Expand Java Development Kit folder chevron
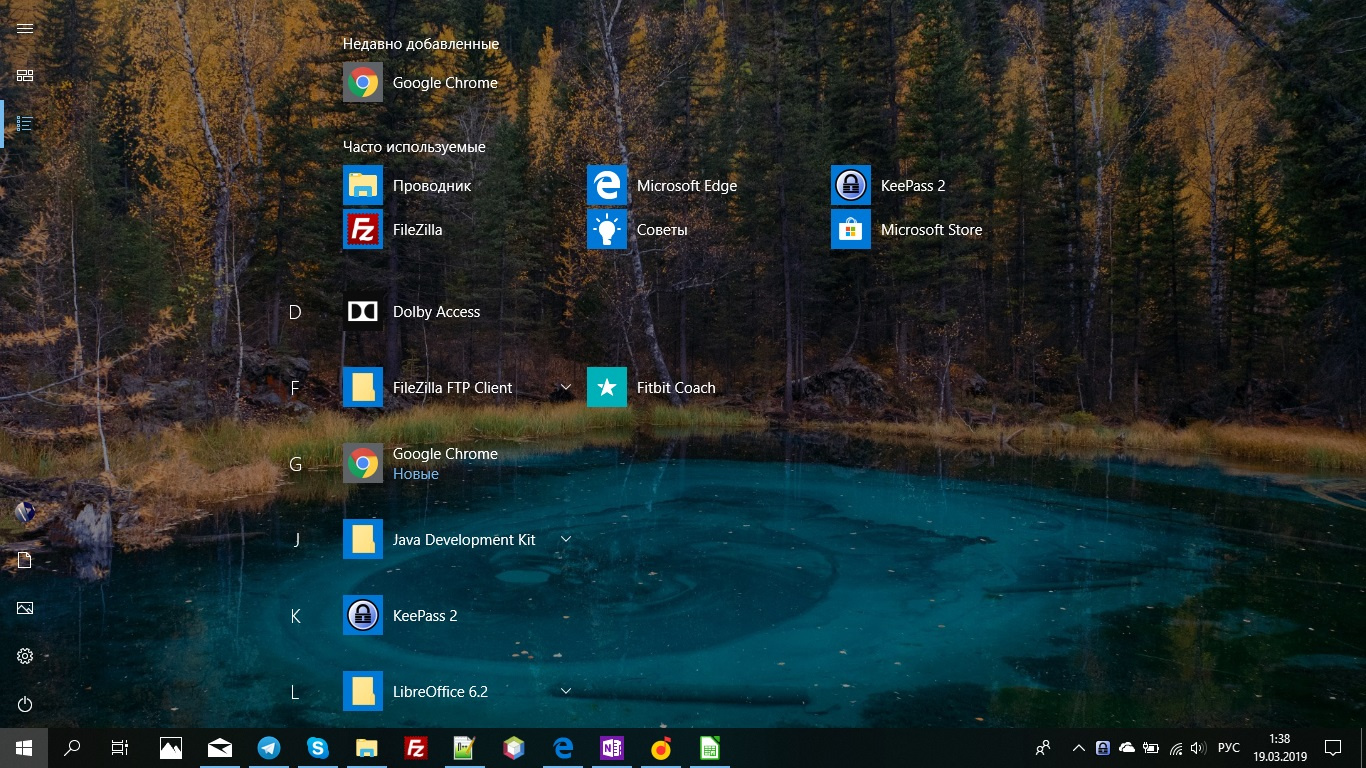 565,539
